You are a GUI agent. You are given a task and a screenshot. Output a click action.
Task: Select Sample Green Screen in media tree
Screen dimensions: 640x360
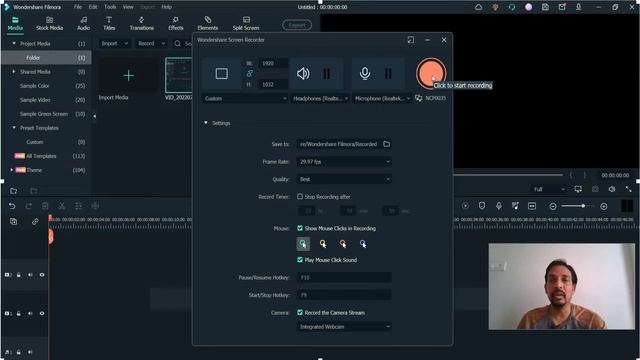pos(44,114)
